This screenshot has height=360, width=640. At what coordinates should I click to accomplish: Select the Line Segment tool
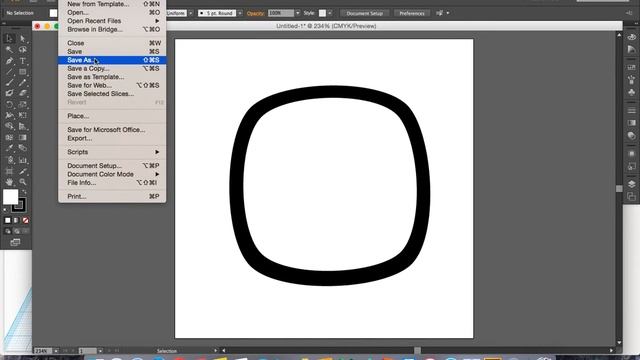[9, 72]
